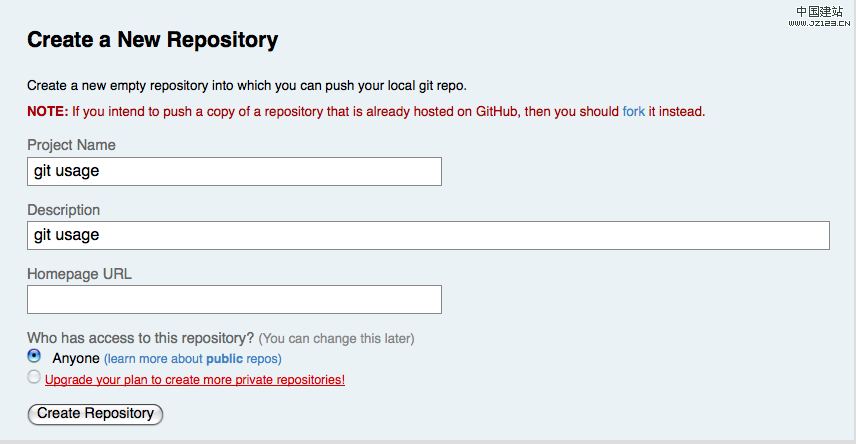This screenshot has width=856, height=444.
Task: Open learn more about public repos link
Action: tap(193, 359)
